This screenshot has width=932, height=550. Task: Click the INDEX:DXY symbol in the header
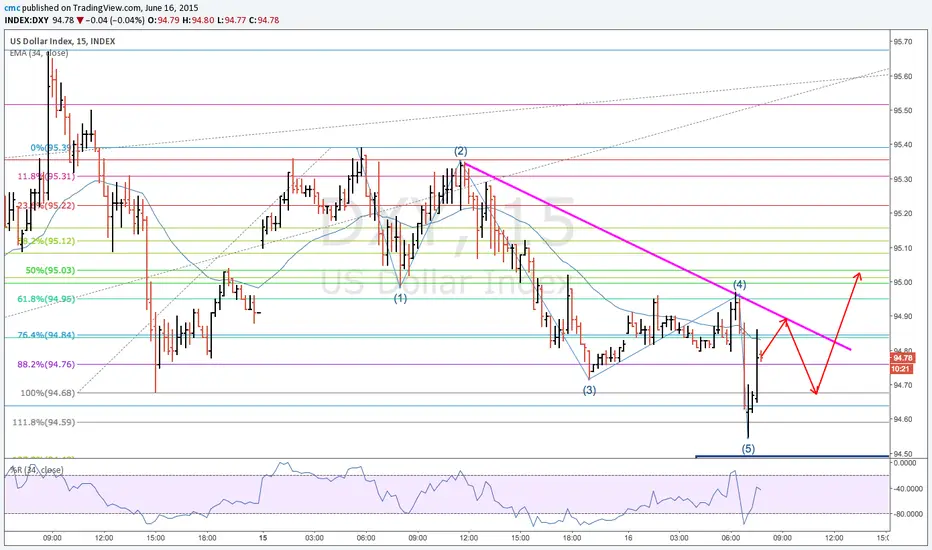[x=27, y=20]
